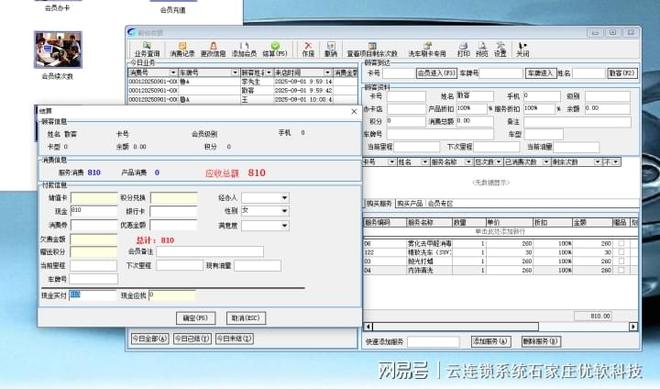Select service row 抛光打蜡
Viewport: 660px width, 389px height.
coord(500,261)
